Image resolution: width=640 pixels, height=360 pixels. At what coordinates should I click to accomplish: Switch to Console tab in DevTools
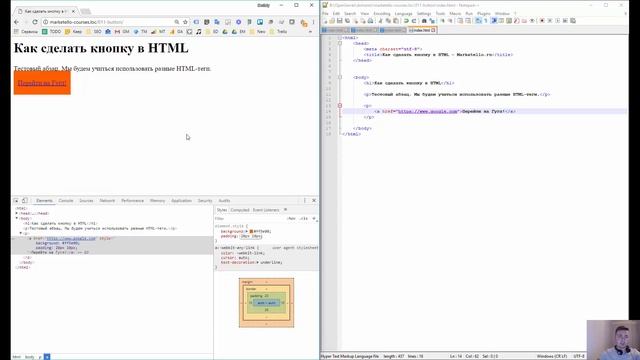(66, 200)
